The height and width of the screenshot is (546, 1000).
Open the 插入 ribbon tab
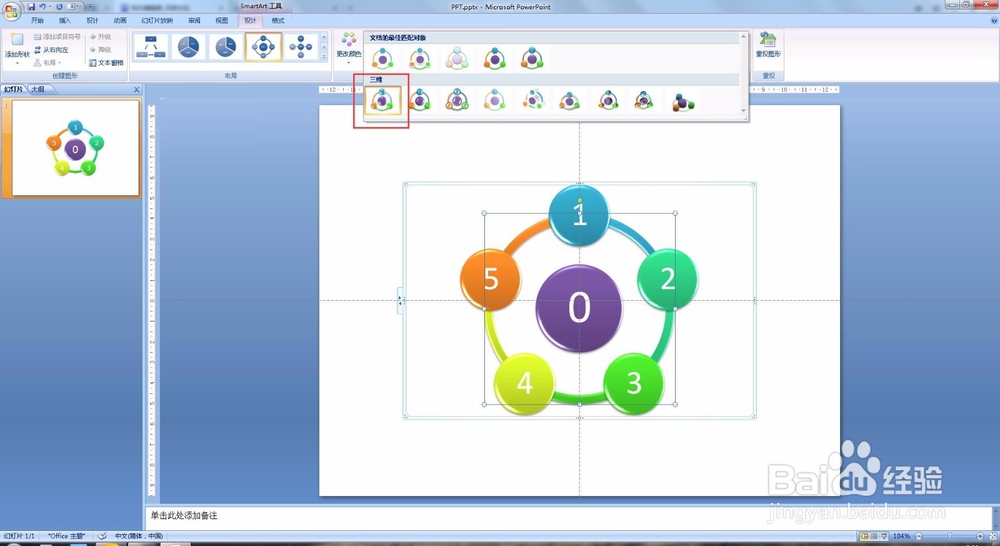pos(65,20)
